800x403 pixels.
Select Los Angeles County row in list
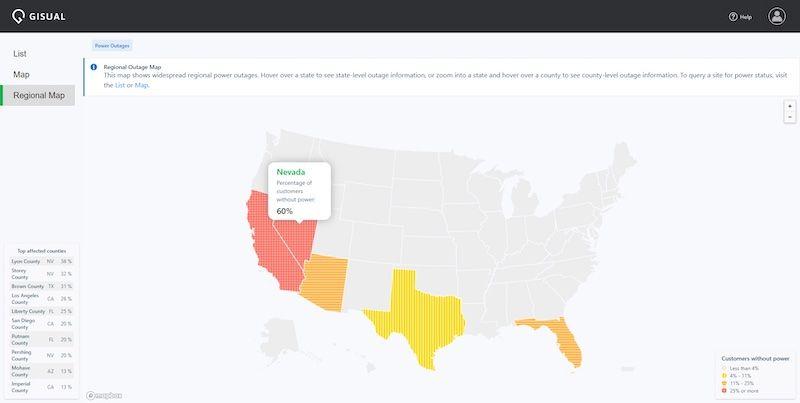tap(42, 299)
